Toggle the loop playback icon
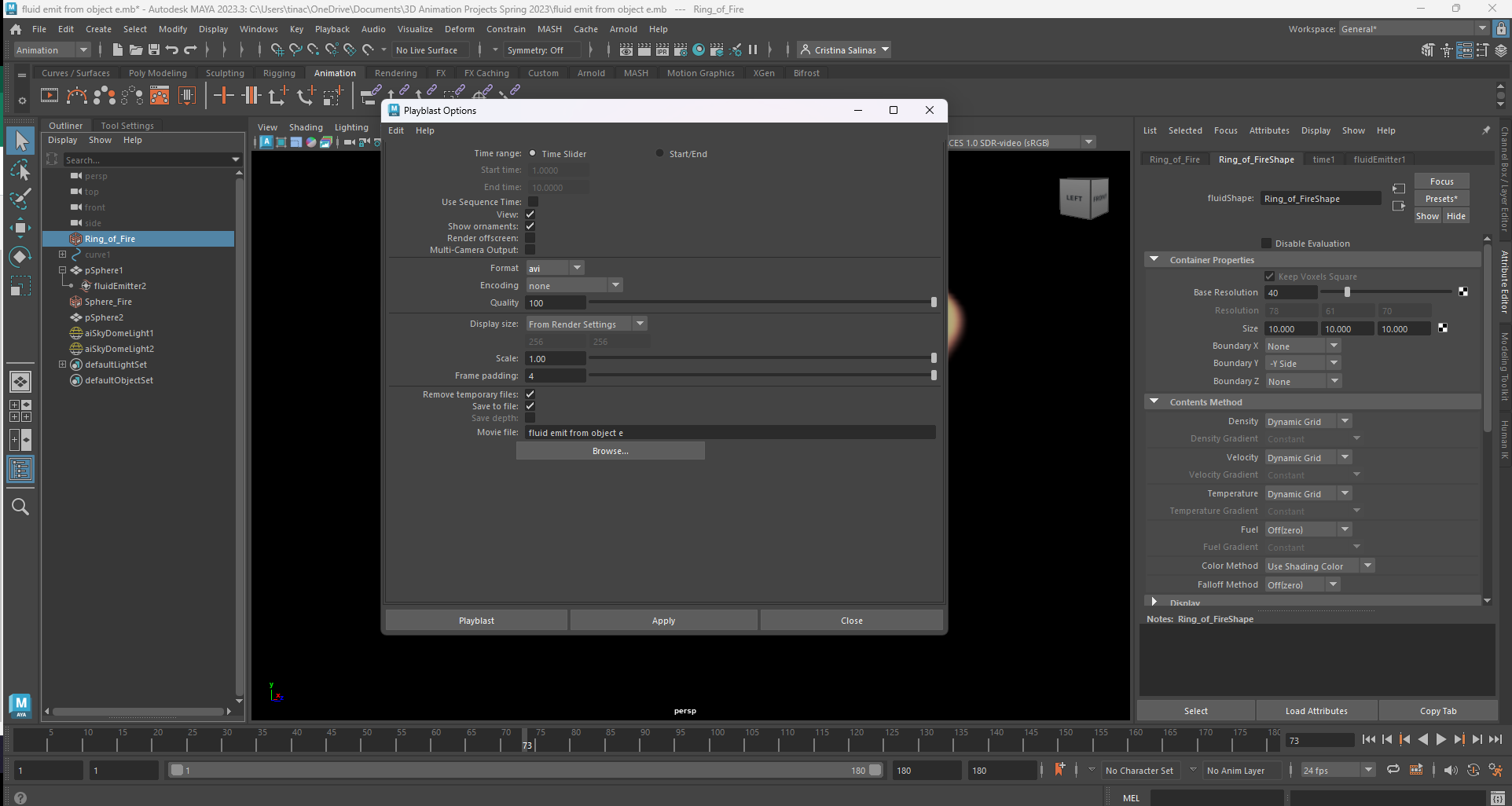This screenshot has height=806, width=1512. tap(1393, 770)
